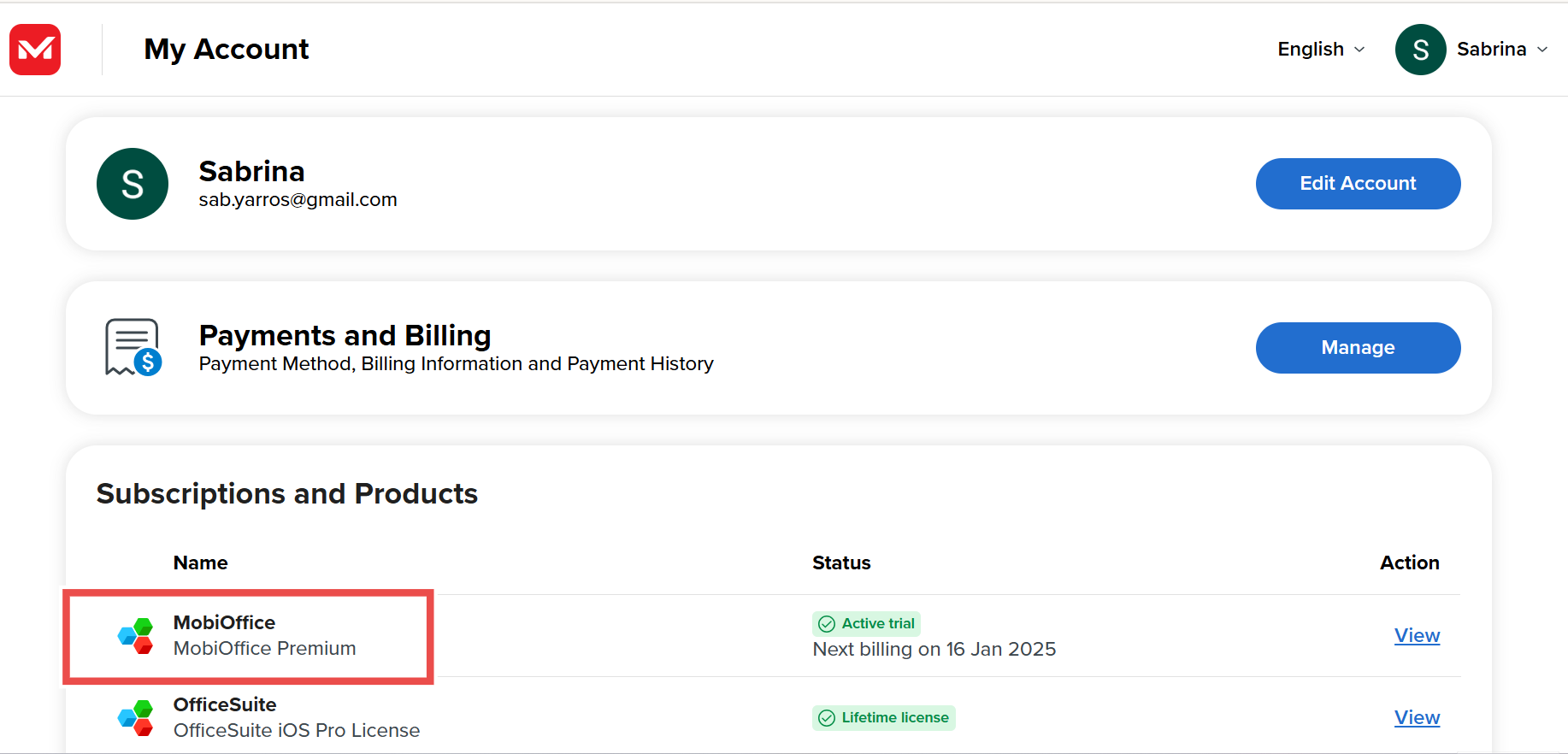
Task: Click Next billing on 16 Jan 2025
Action: click(934, 650)
